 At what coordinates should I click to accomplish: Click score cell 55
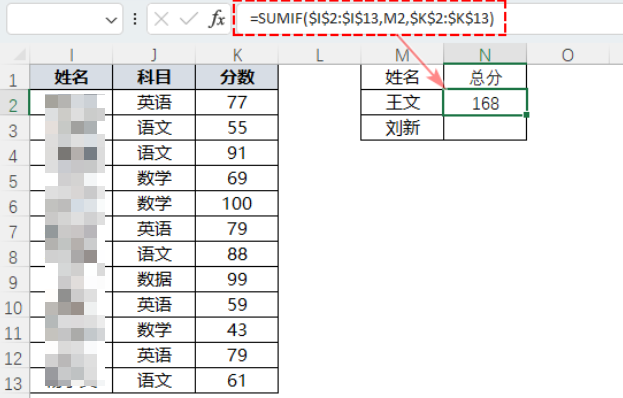237,128
